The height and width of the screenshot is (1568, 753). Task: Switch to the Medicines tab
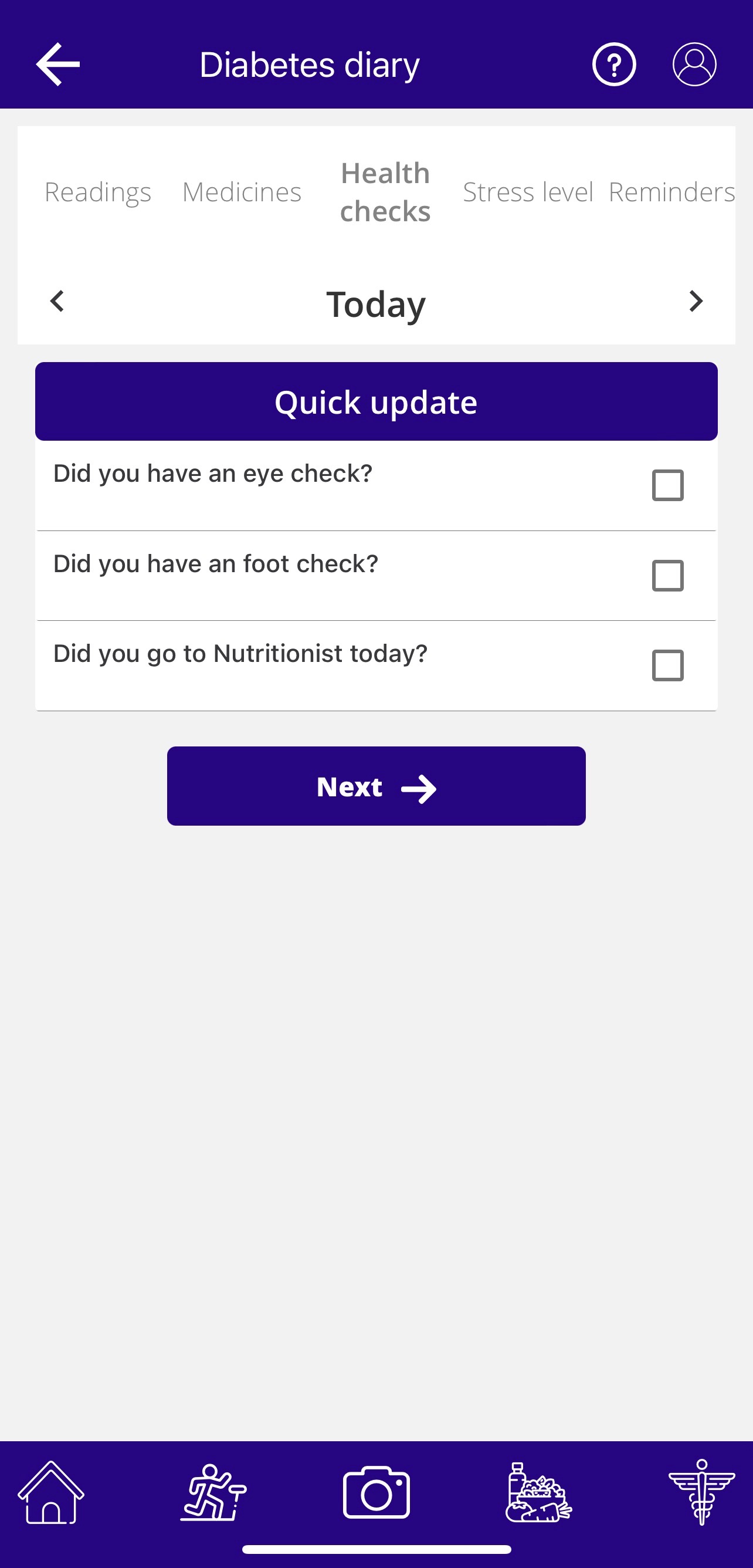[242, 192]
